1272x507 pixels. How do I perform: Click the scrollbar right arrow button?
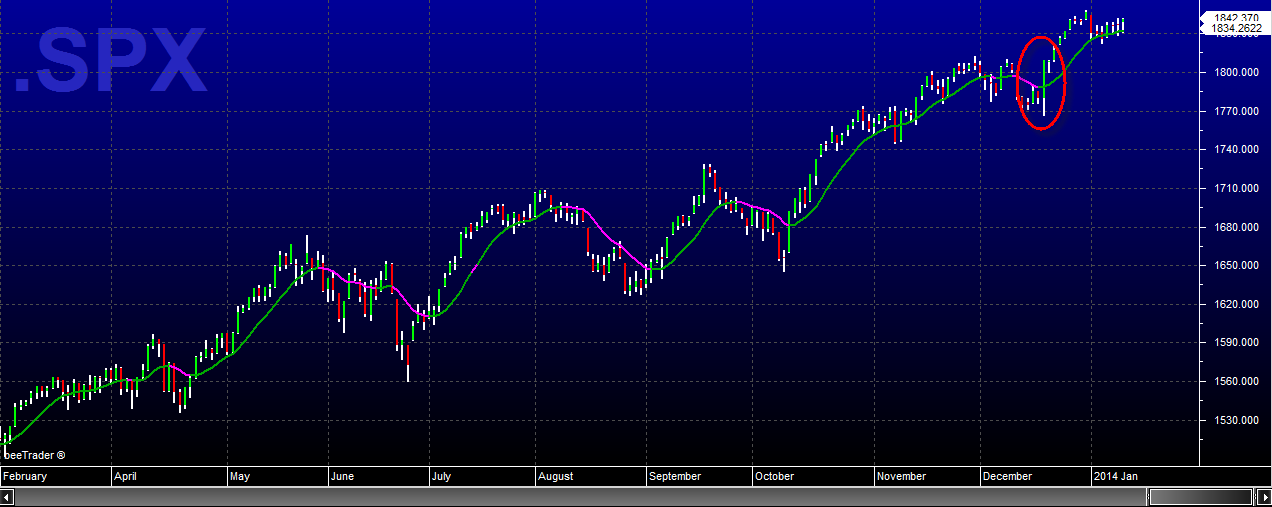[x=1263, y=497]
